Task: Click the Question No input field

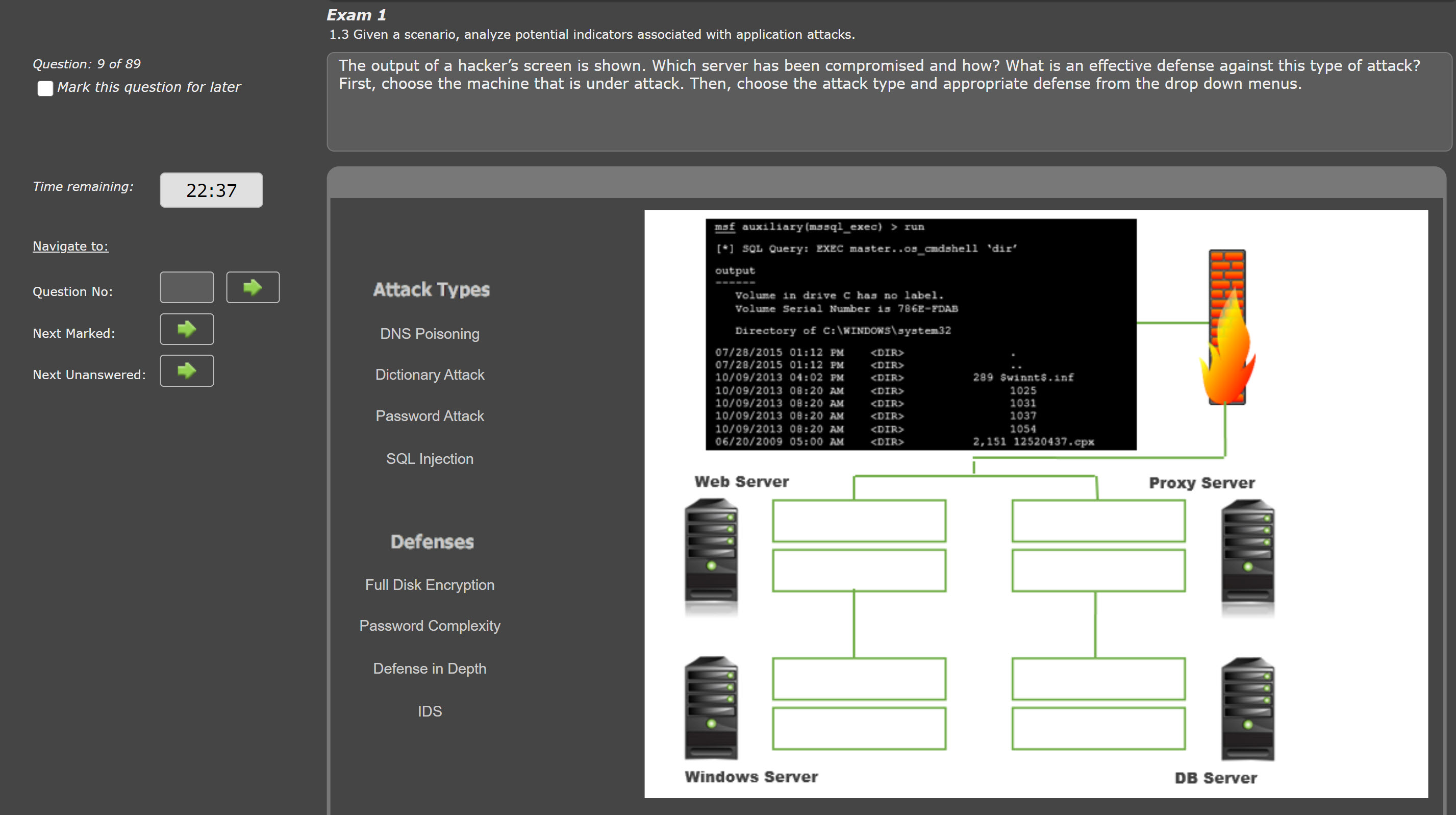Action: (187, 287)
